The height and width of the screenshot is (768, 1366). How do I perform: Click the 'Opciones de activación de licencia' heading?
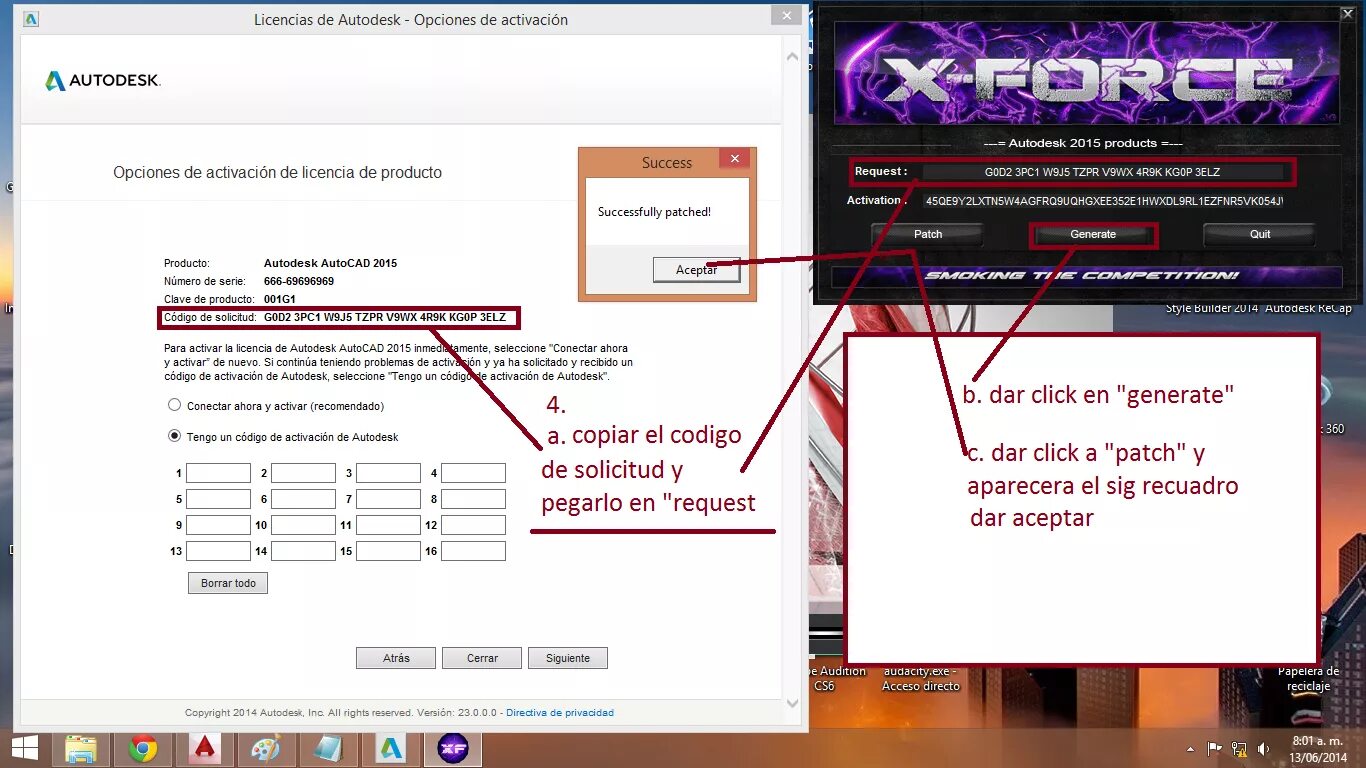click(x=277, y=172)
